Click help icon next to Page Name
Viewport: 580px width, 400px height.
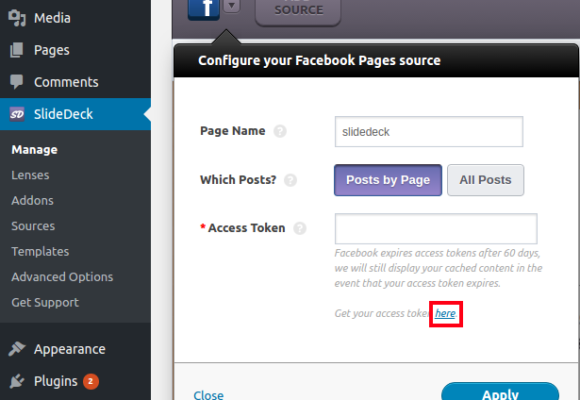(x=280, y=131)
